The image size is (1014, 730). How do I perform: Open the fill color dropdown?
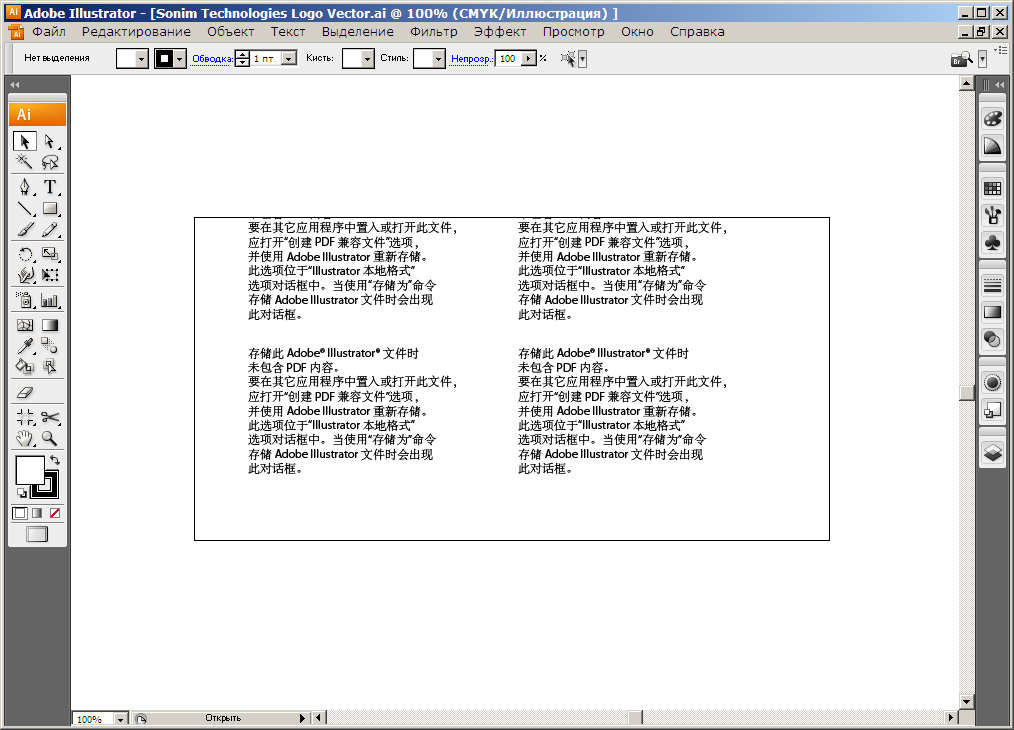[x=142, y=59]
